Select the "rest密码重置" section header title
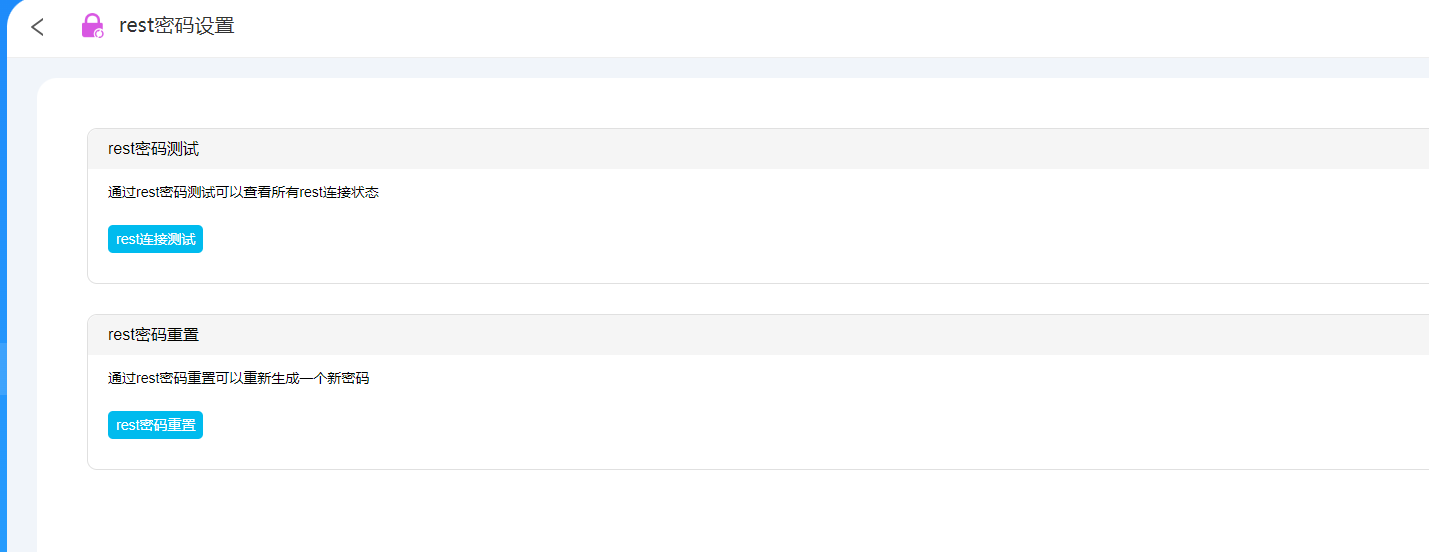Viewport: 1429px width, 552px height. [x=153, y=335]
